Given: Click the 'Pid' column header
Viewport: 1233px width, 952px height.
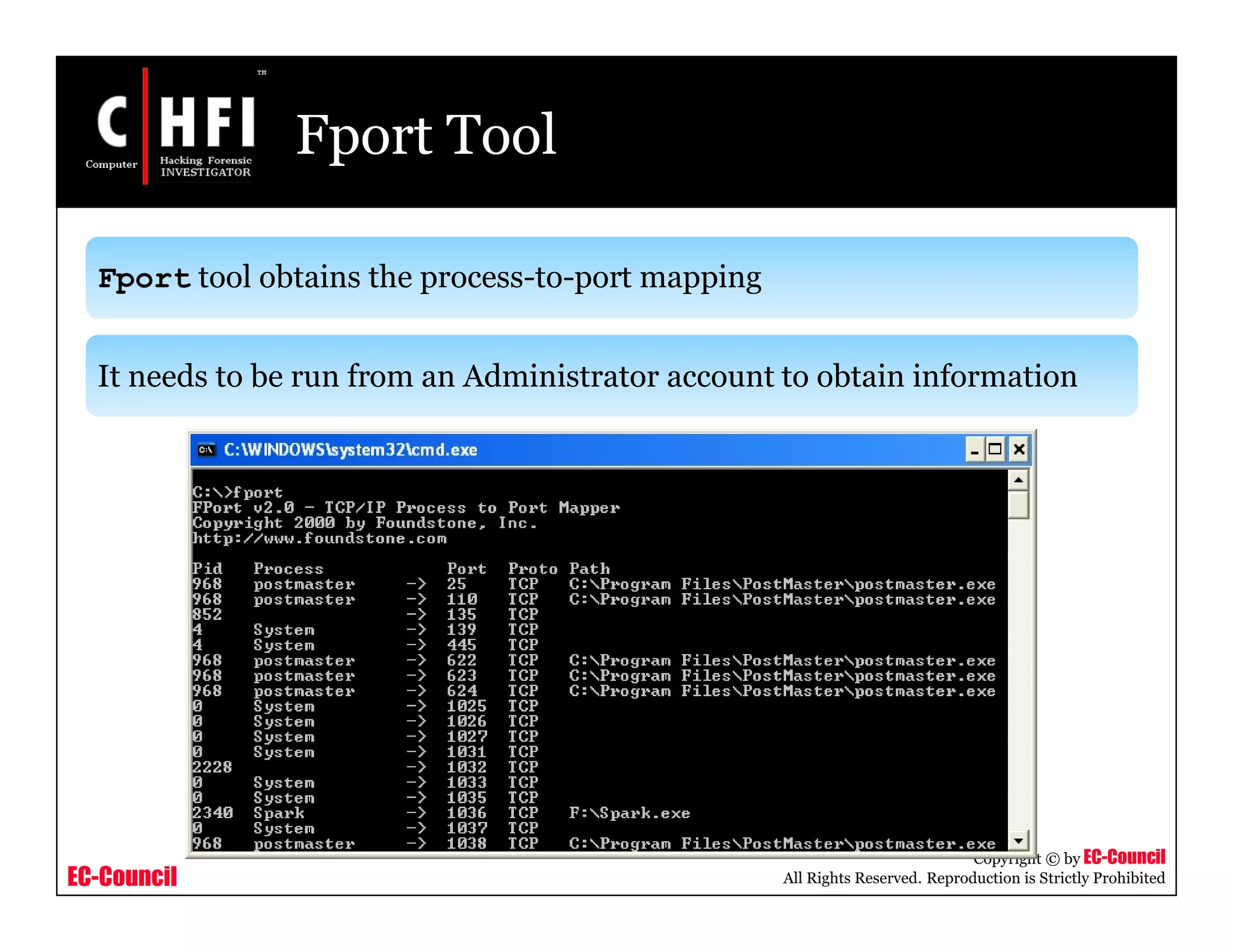Looking at the screenshot, I should point(207,569).
